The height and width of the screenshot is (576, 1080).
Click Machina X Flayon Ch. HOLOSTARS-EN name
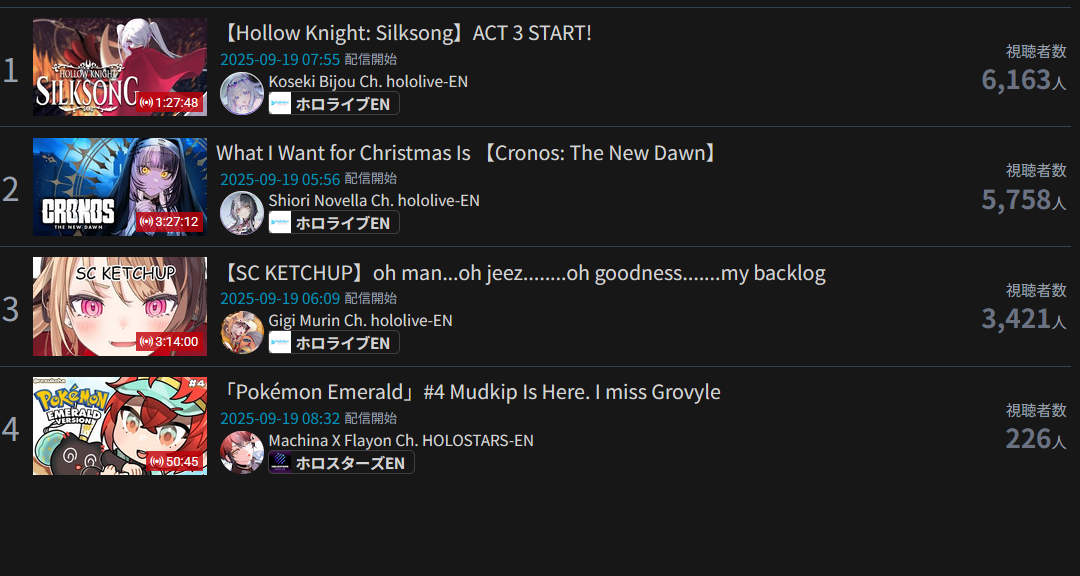401,440
